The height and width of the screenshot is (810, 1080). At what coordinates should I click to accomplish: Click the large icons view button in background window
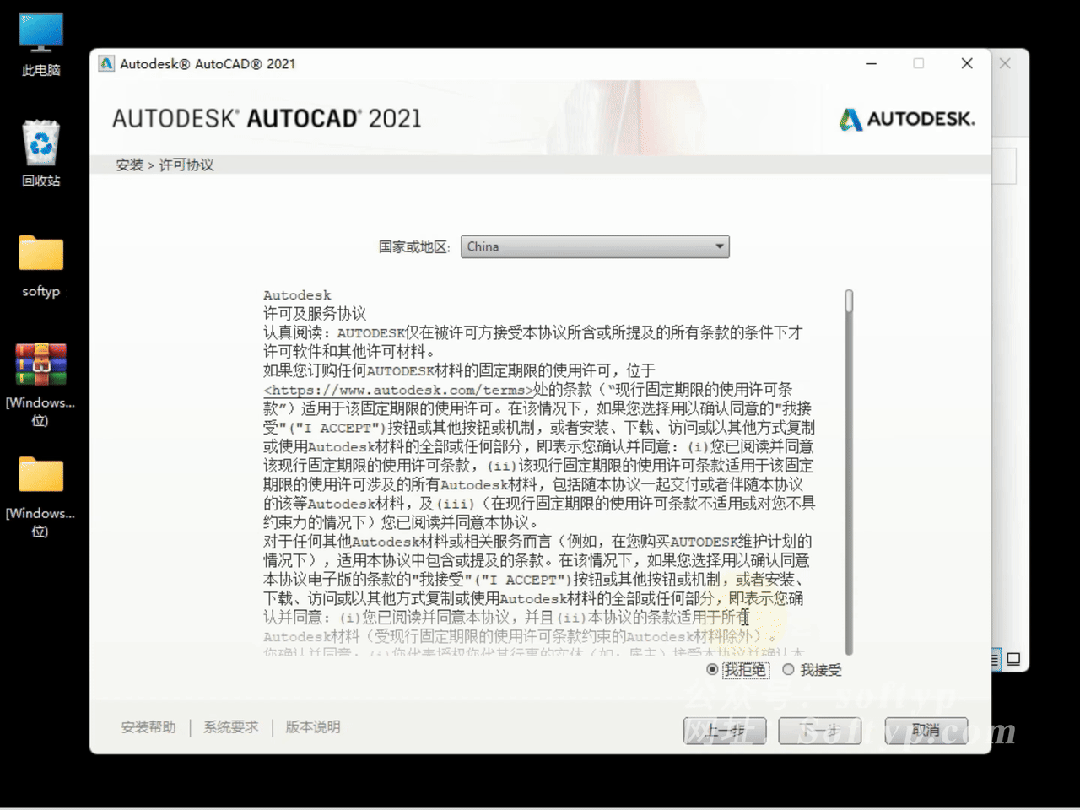pos(1013,659)
